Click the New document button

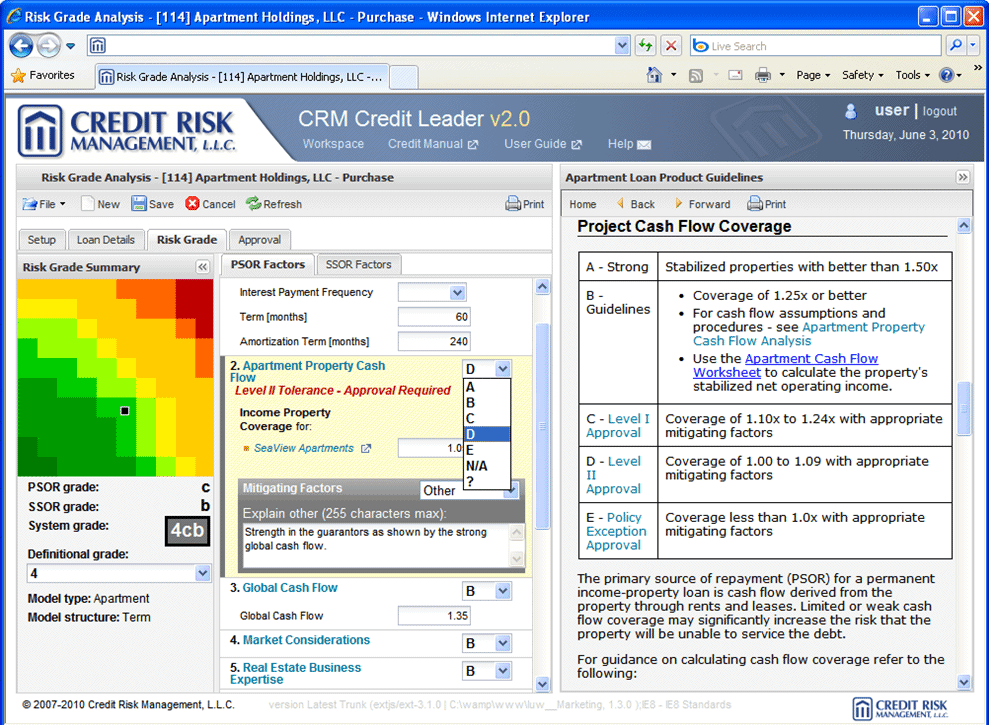point(101,204)
